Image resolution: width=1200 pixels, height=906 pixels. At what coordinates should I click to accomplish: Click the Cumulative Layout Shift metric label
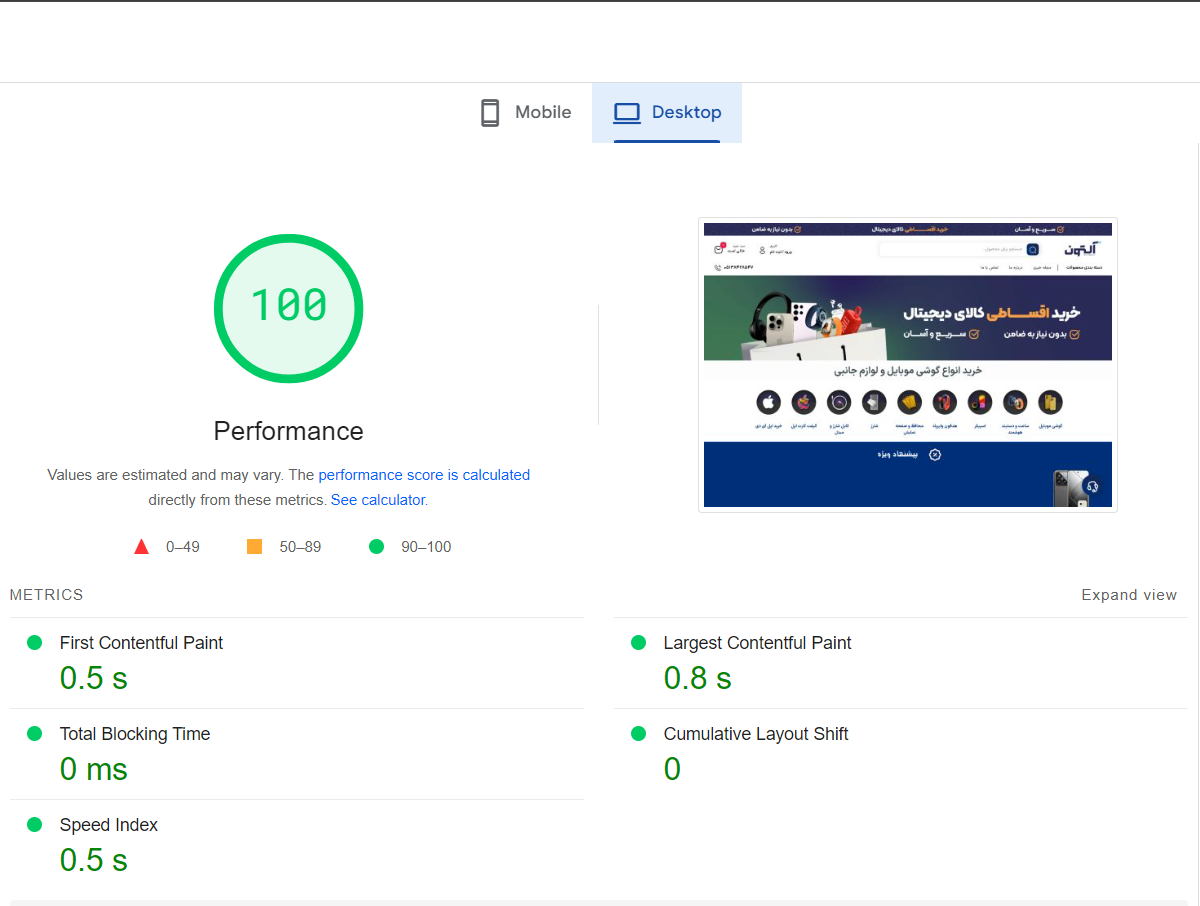point(756,734)
